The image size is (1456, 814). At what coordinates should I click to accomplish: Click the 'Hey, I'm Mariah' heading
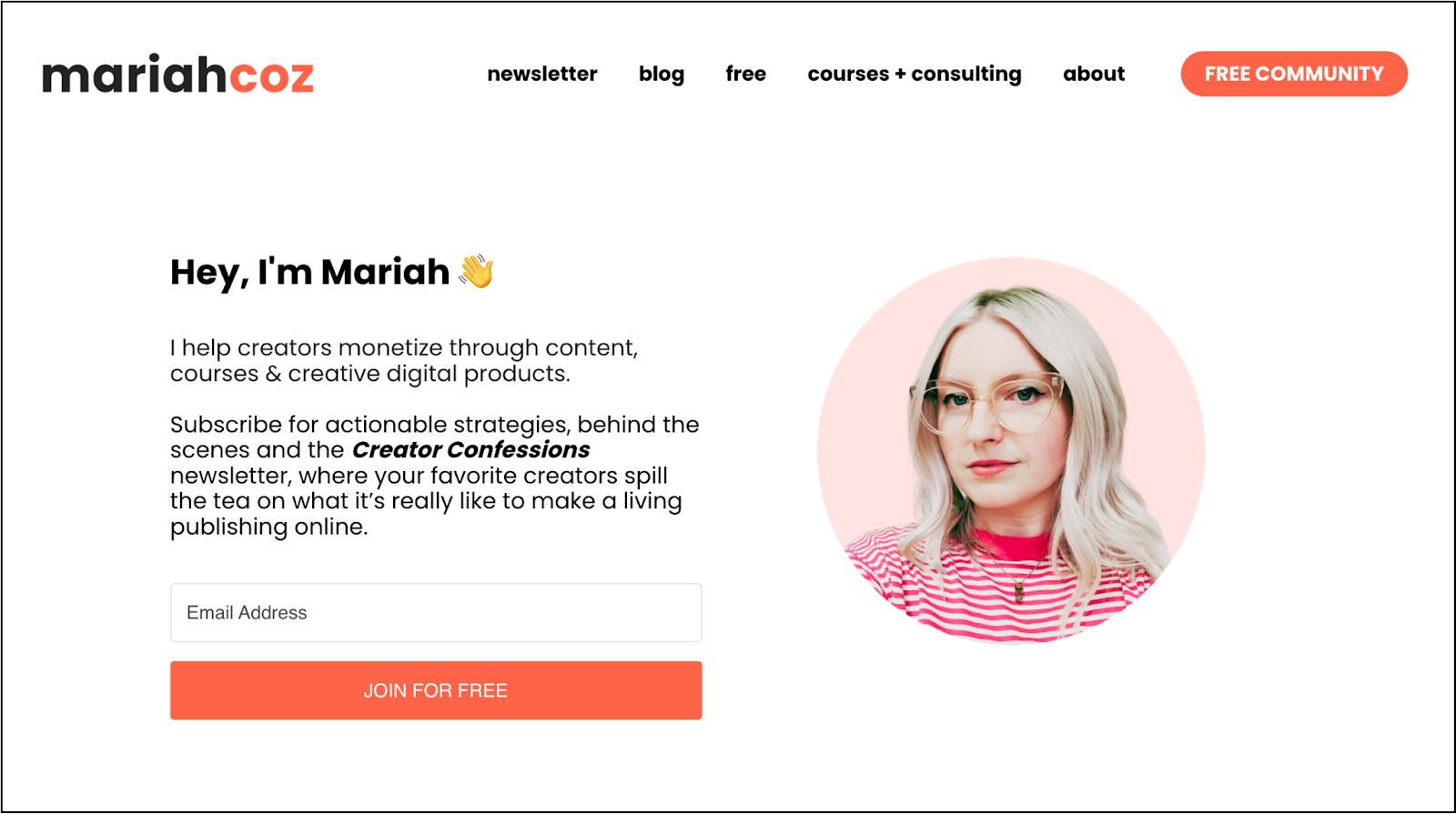click(310, 272)
